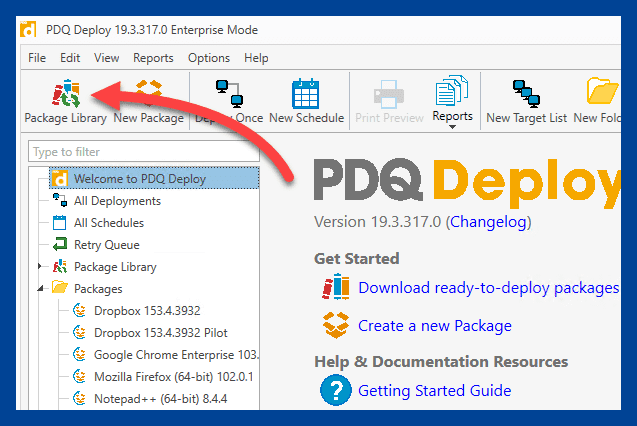Click the New Folder toolbar icon

point(602,91)
